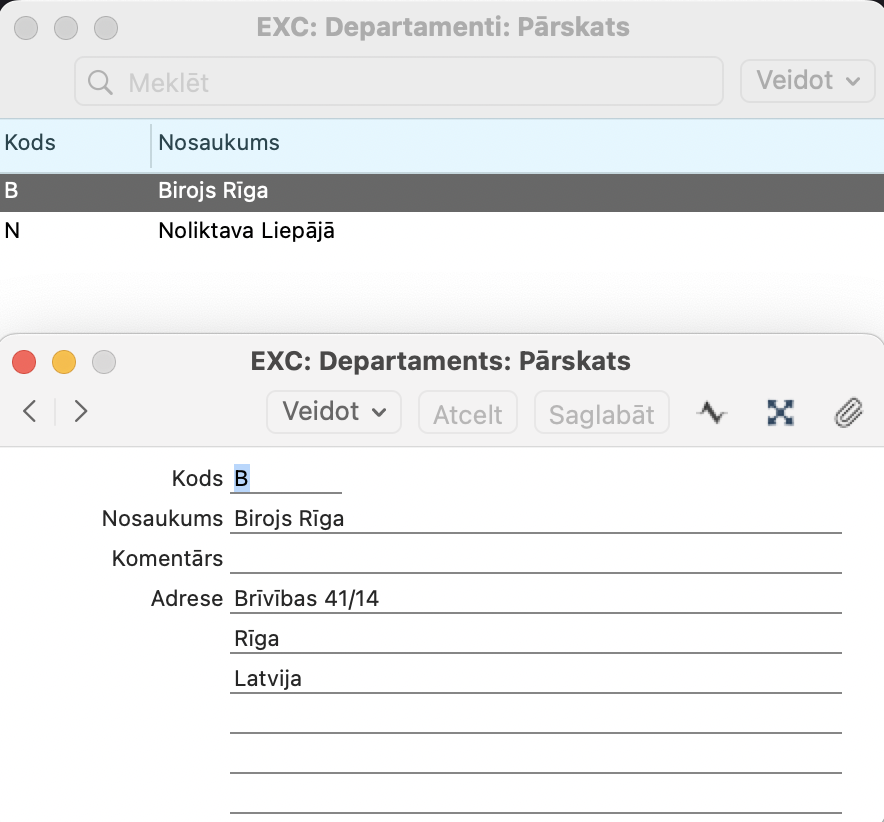This screenshot has height=822, width=884.
Task: Click the Adrese field with Brīvības 41/14
Action: click(x=535, y=599)
